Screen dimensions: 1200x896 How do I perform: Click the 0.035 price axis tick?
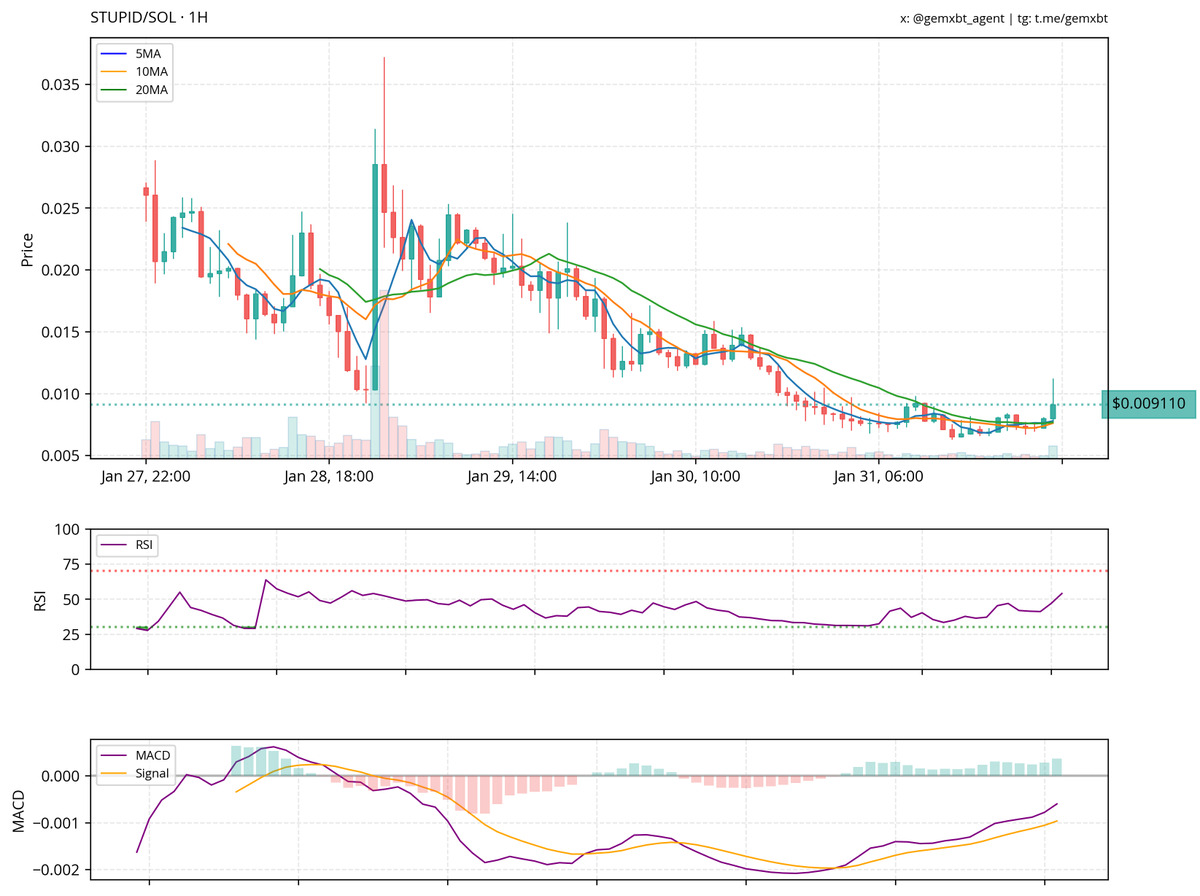pyautogui.click(x=60, y=85)
